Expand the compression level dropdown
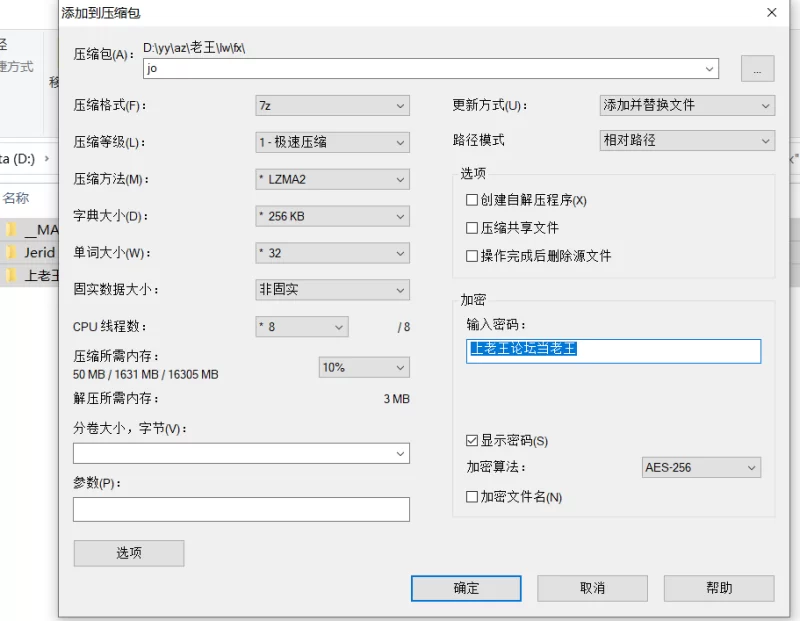The width and height of the screenshot is (800, 621). coord(332,142)
